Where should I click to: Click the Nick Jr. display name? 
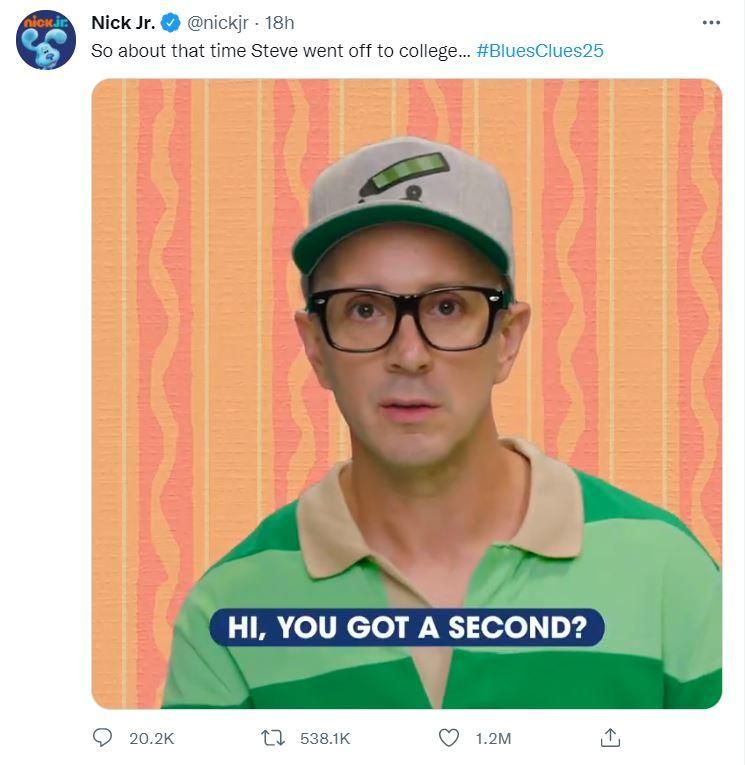[123, 23]
